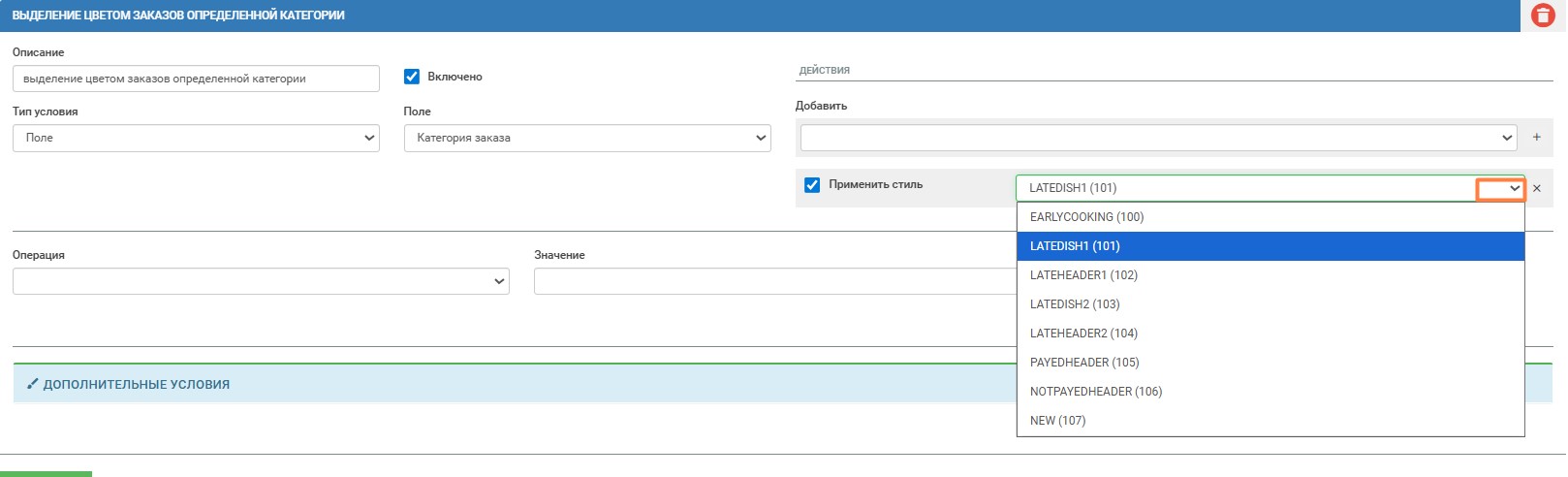The image size is (1568, 477).
Task: Open the Добавить action dropdown
Action: [1158, 138]
